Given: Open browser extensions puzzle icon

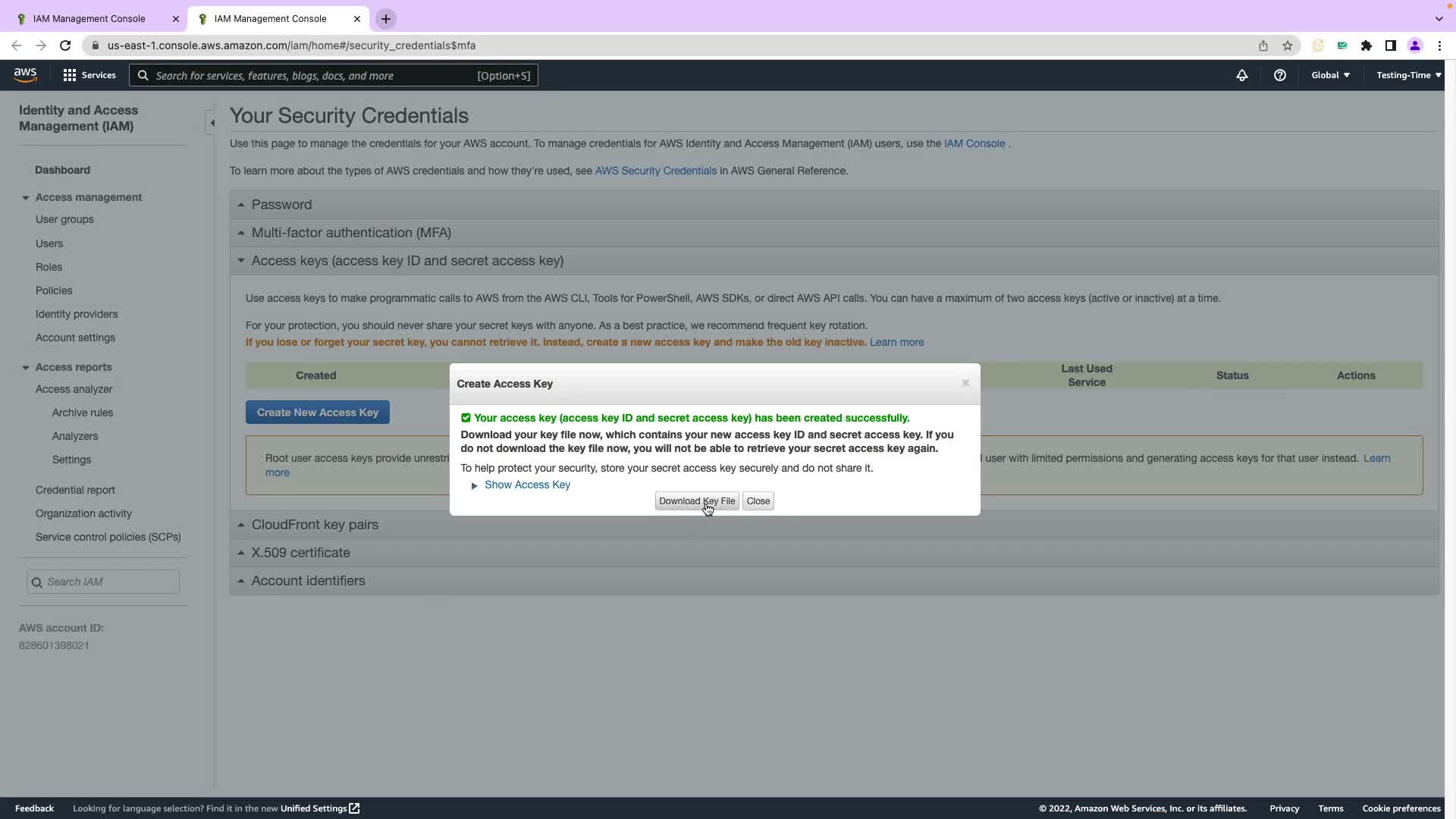Looking at the screenshot, I should (x=1366, y=45).
